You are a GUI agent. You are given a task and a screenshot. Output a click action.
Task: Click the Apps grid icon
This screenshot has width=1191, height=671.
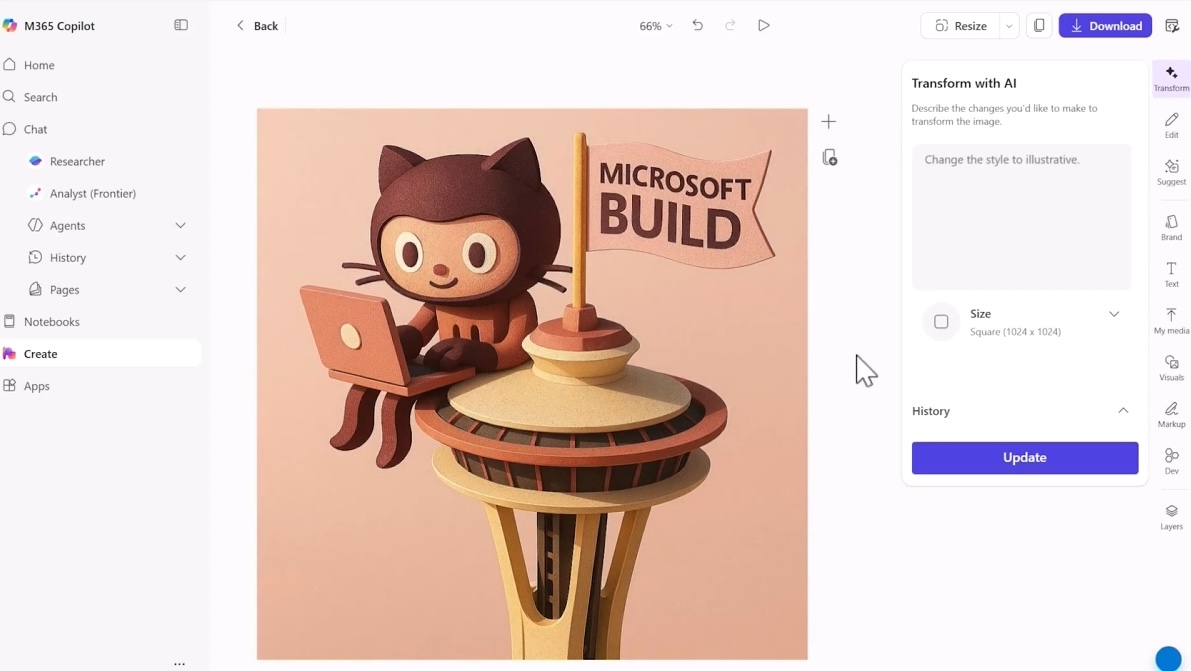(9, 385)
